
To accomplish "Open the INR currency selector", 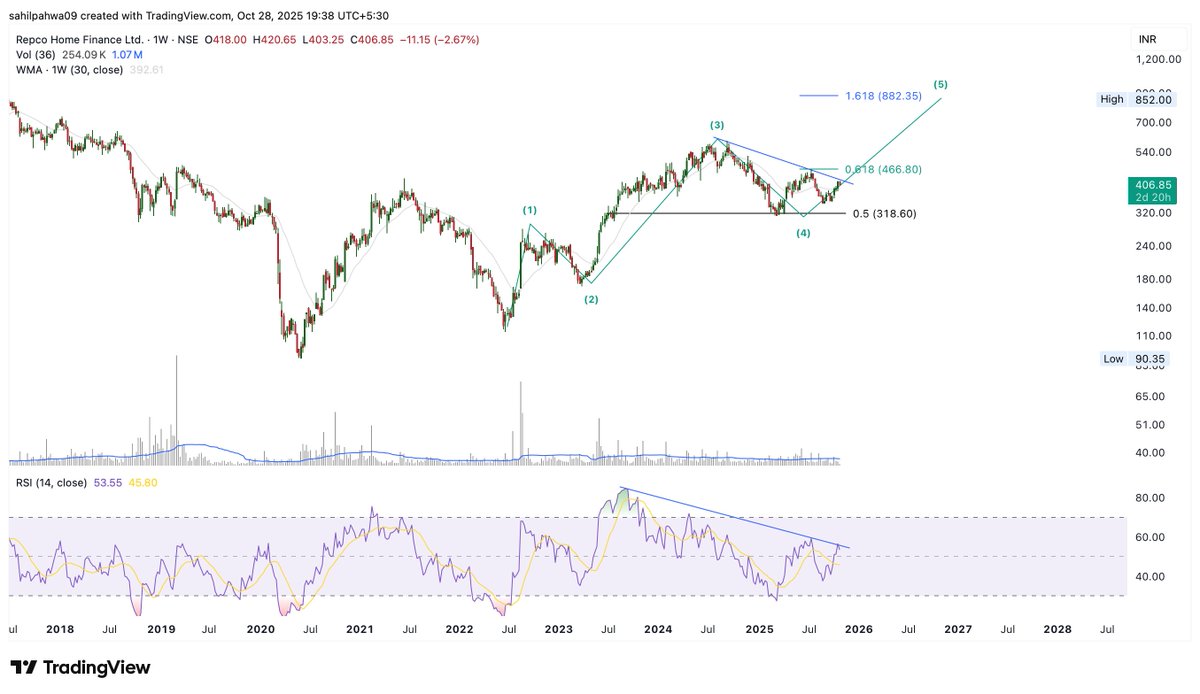I will pyautogui.click(x=1148, y=40).
